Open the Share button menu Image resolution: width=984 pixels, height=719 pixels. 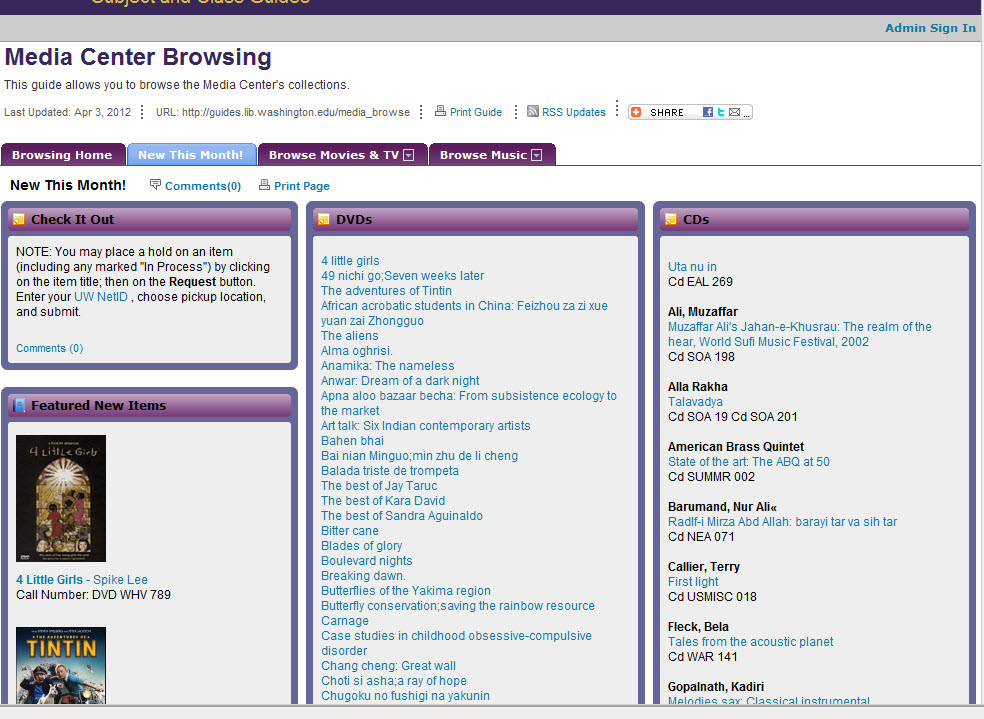(660, 112)
